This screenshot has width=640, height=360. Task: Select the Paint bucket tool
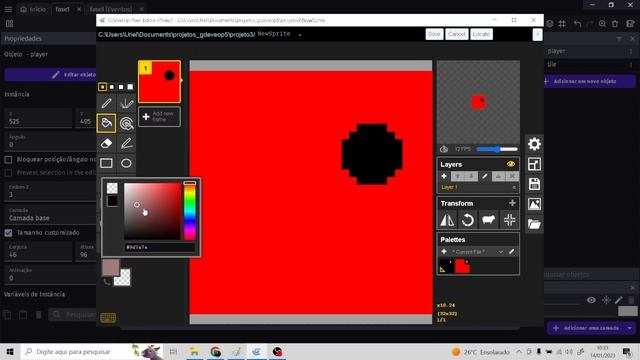tap(107, 123)
